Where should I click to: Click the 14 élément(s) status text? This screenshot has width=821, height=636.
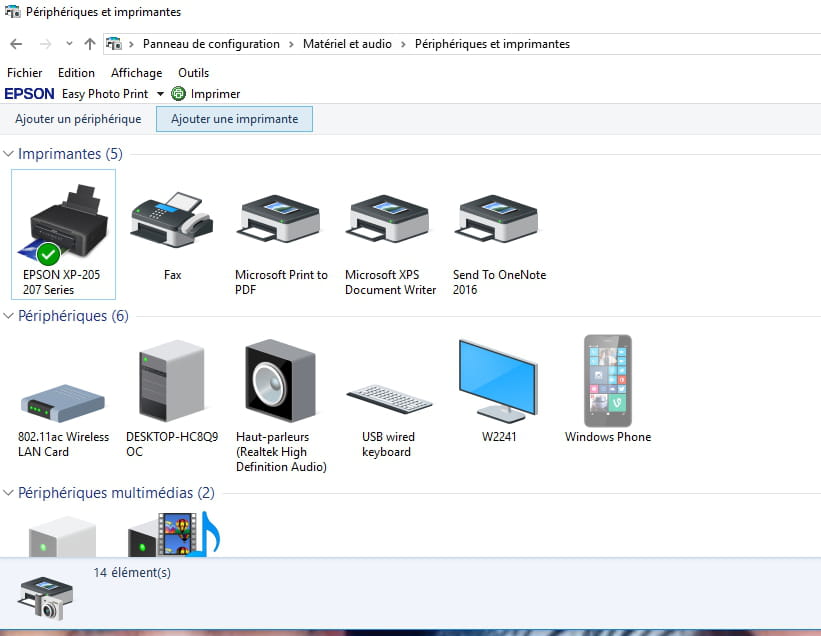click(132, 573)
